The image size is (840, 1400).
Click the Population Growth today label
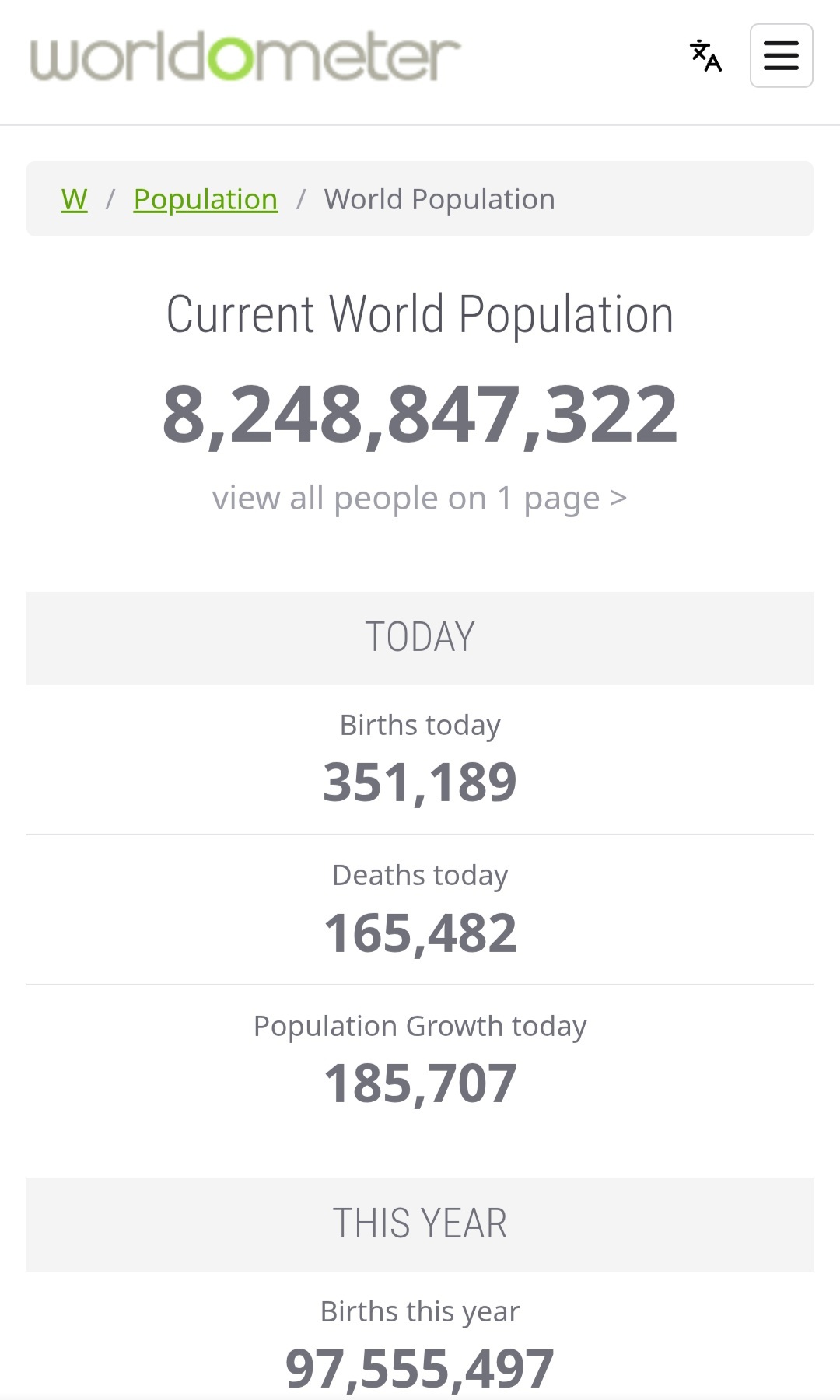(x=419, y=1027)
